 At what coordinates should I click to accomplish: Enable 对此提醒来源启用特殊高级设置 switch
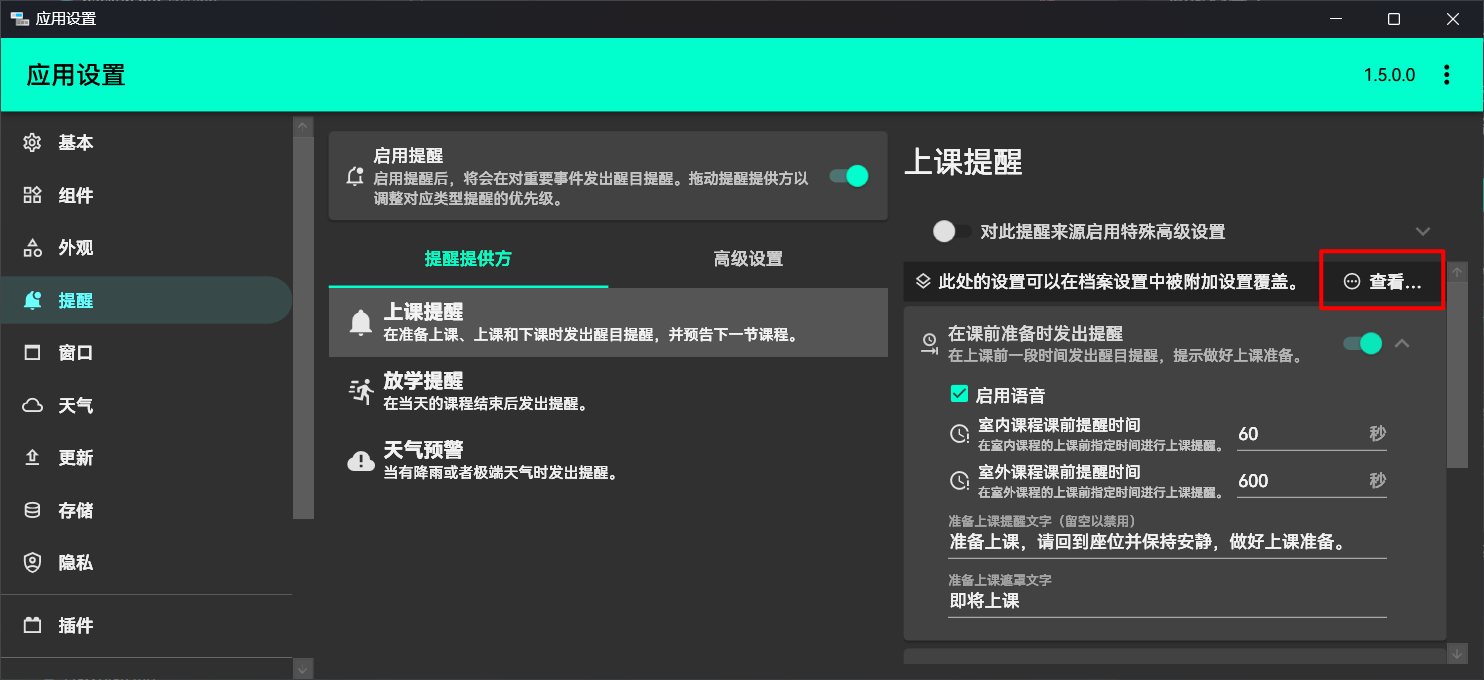(950, 231)
